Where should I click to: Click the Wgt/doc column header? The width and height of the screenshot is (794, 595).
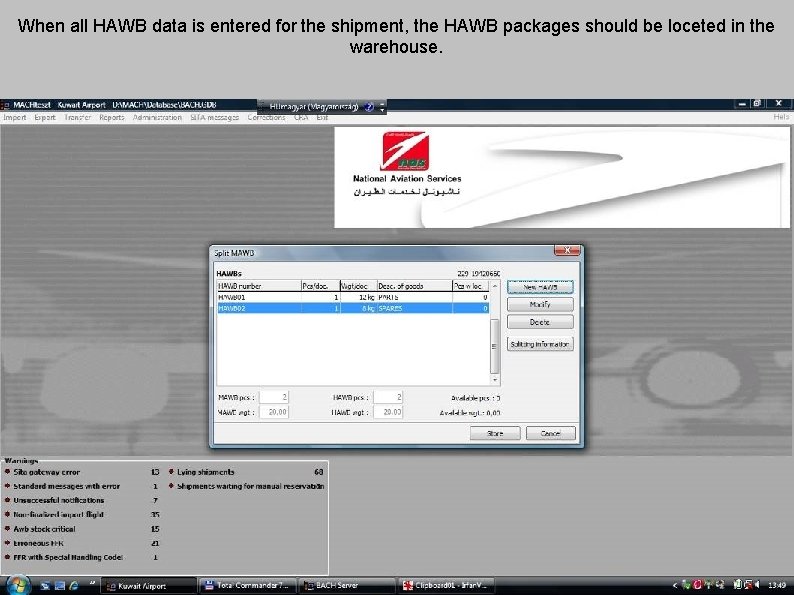pyautogui.click(x=358, y=286)
